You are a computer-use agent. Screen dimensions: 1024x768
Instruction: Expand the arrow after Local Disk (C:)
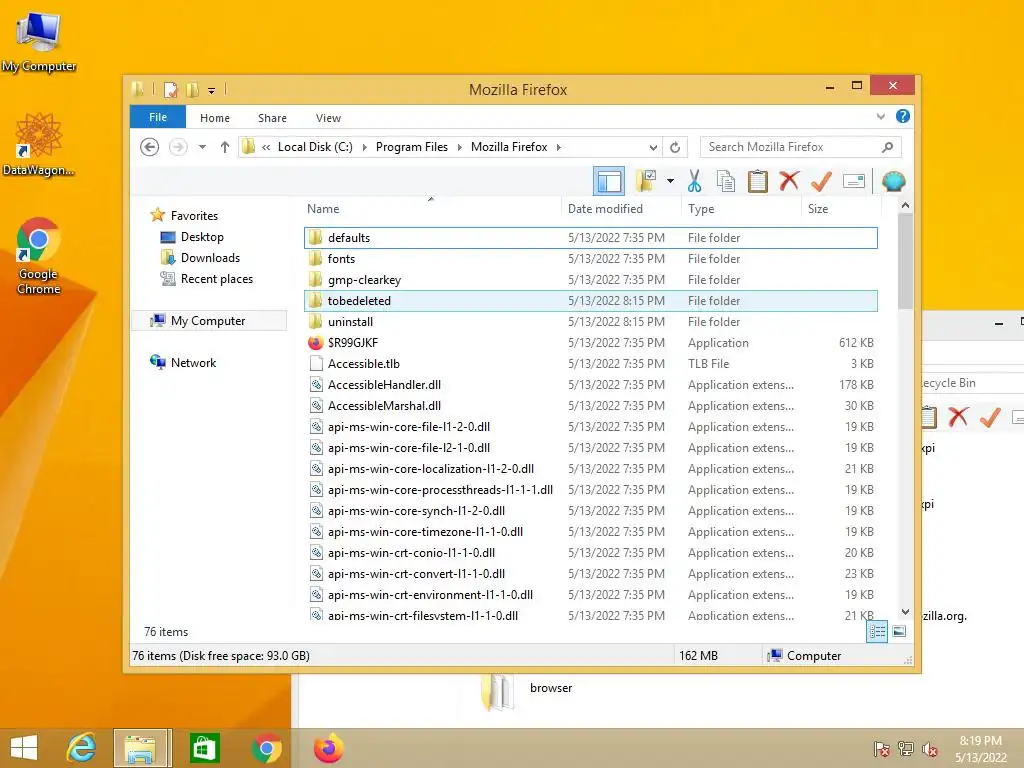point(364,147)
